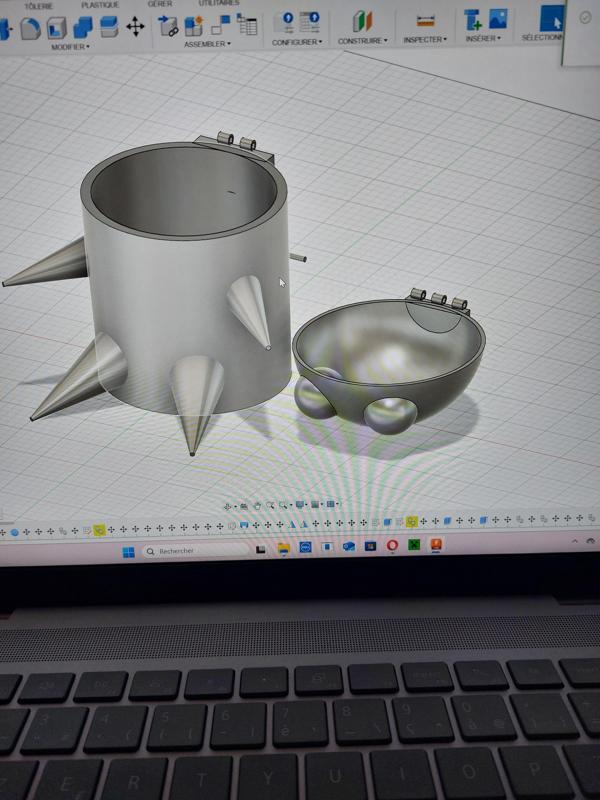Select the Shell tool icon

pyautogui.click(x=57, y=28)
